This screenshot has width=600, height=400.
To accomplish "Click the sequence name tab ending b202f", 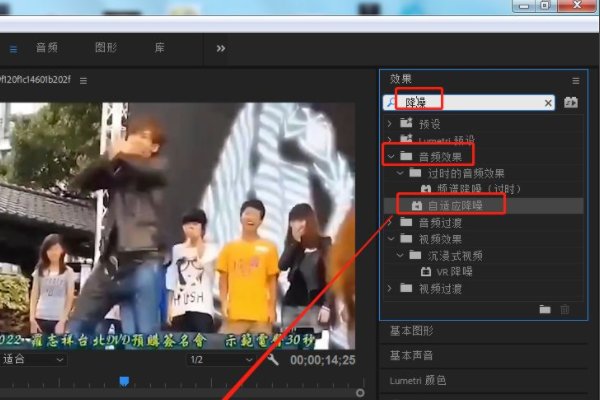I will (x=35, y=80).
